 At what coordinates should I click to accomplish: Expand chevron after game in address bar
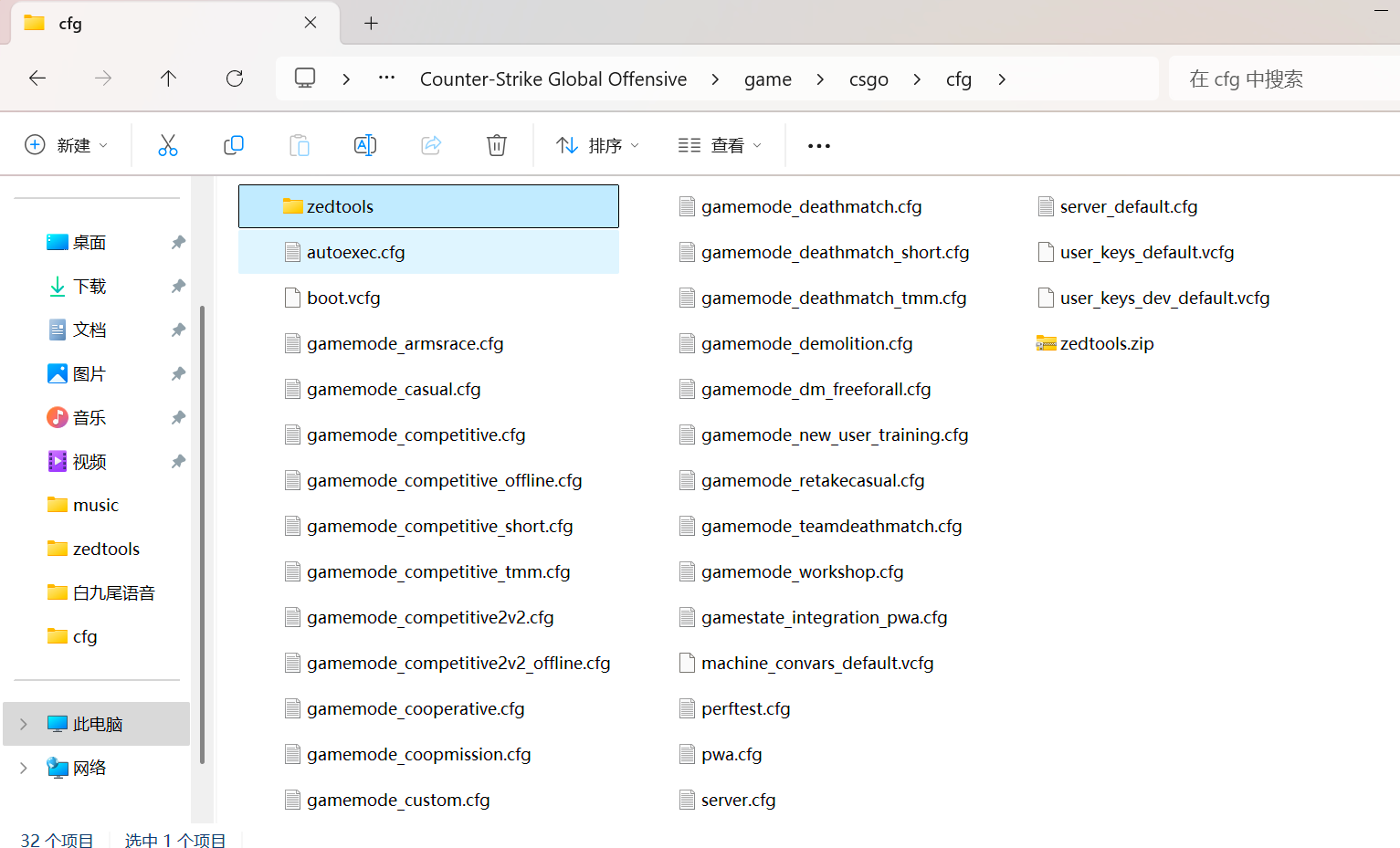click(x=820, y=79)
